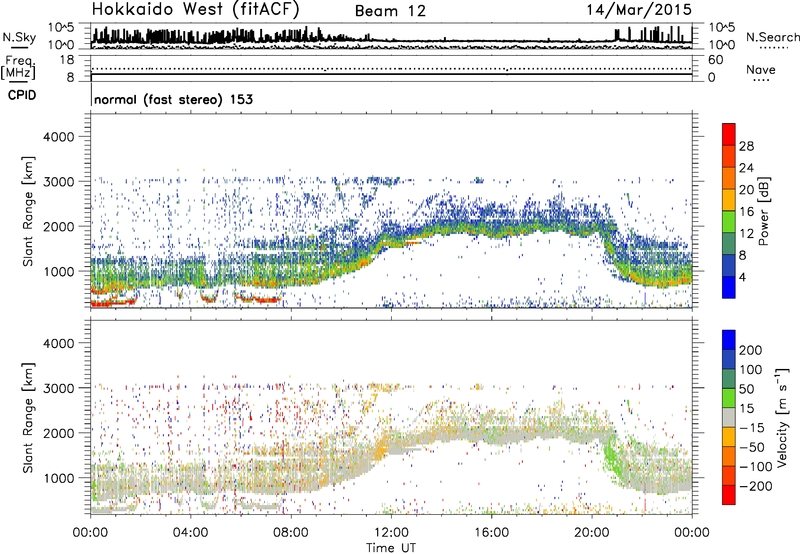Click the '12:00' time tick label
This screenshot has height=554, width=800.
coord(391,533)
